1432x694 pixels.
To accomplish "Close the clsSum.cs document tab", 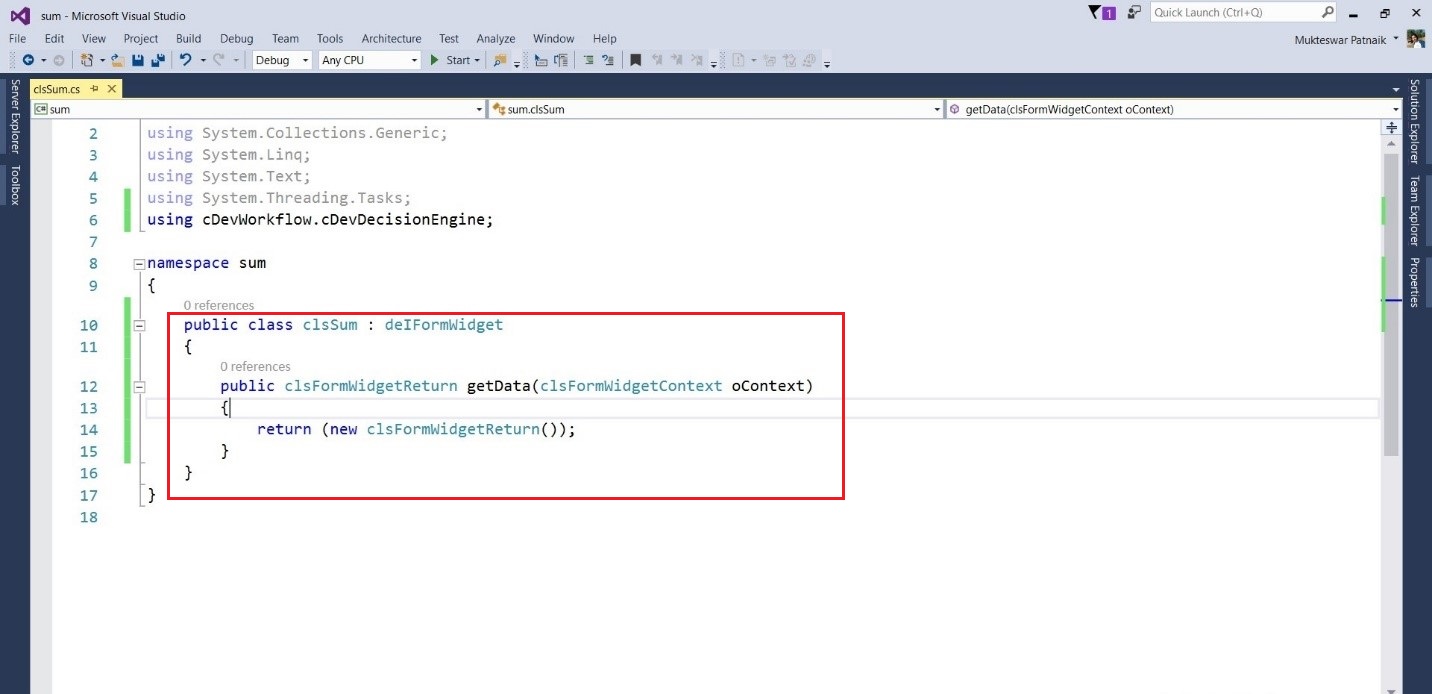I will coord(111,89).
